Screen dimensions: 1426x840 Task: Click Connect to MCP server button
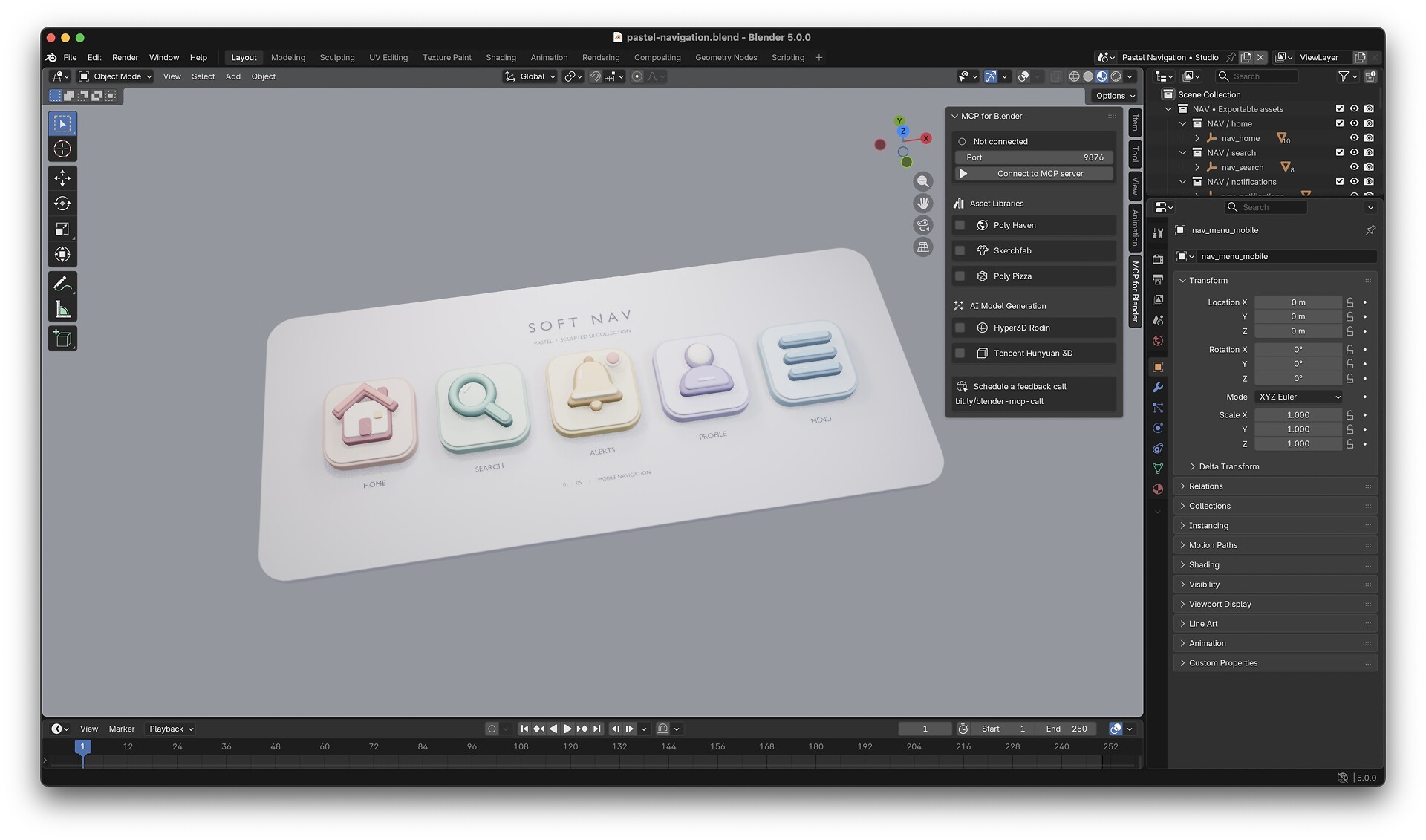(1034, 173)
